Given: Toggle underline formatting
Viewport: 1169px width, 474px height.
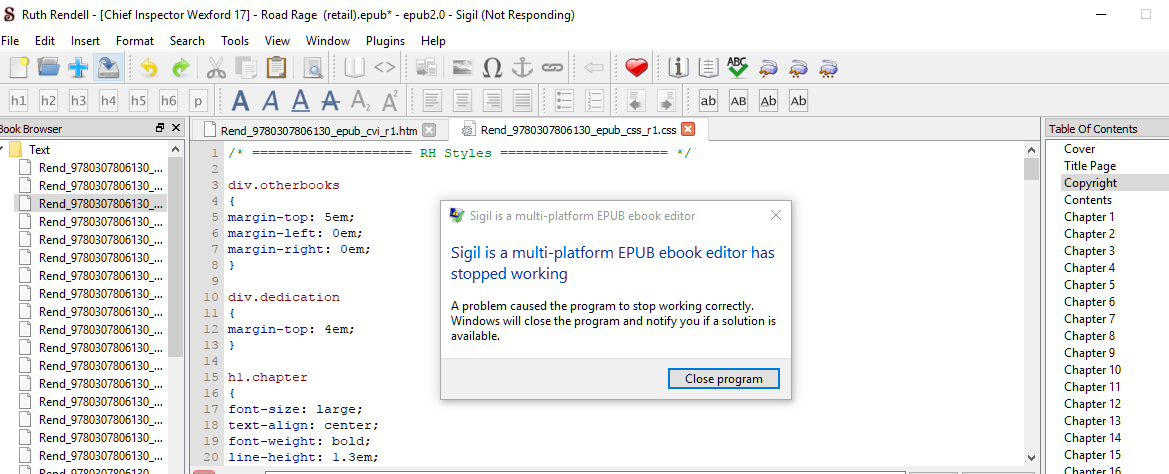Looking at the screenshot, I should pyautogui.click(x=300, y=101).
